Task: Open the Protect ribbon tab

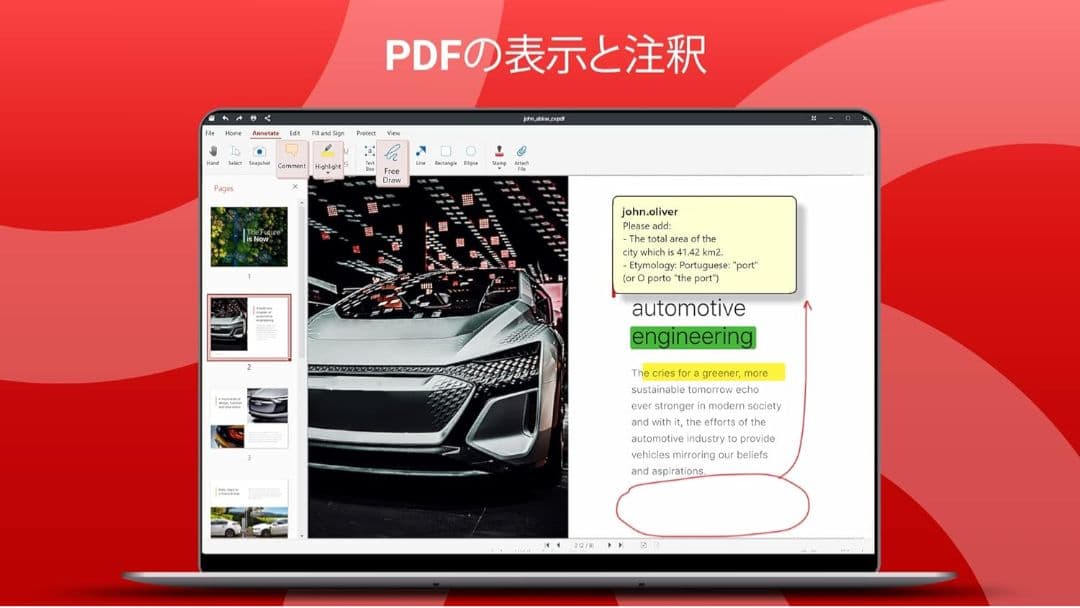Action: click(367, 132)
